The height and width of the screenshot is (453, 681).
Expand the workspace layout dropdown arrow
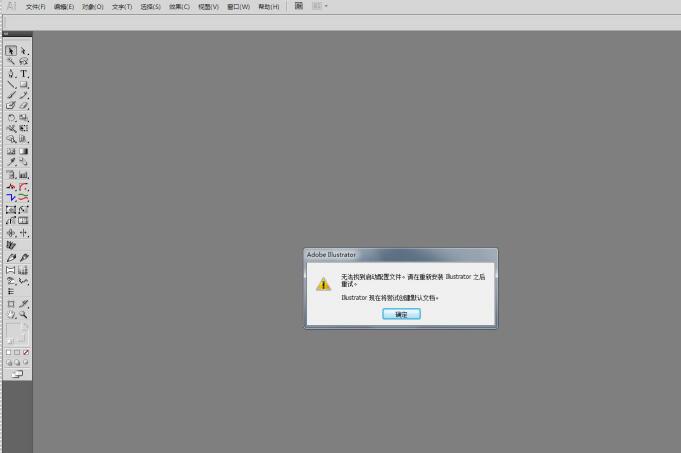[325, 6]
